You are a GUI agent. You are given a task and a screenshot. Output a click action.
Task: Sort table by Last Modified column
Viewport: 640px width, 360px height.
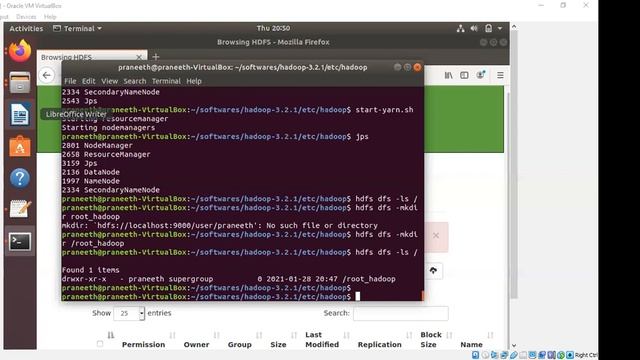[x=322, y=340]
